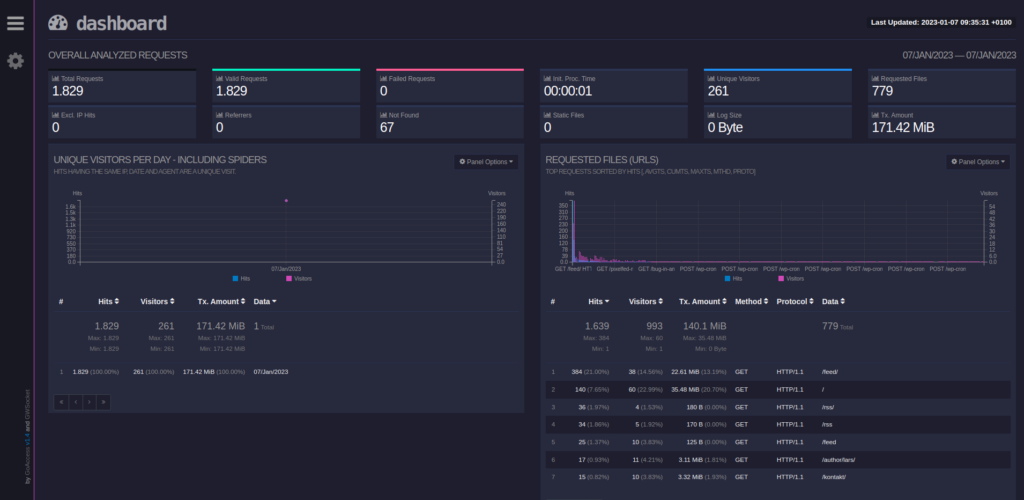Sort visitors table by Tx. Amount
The width and height of the screenshot is (1024, 500).
tap(222, 302)
